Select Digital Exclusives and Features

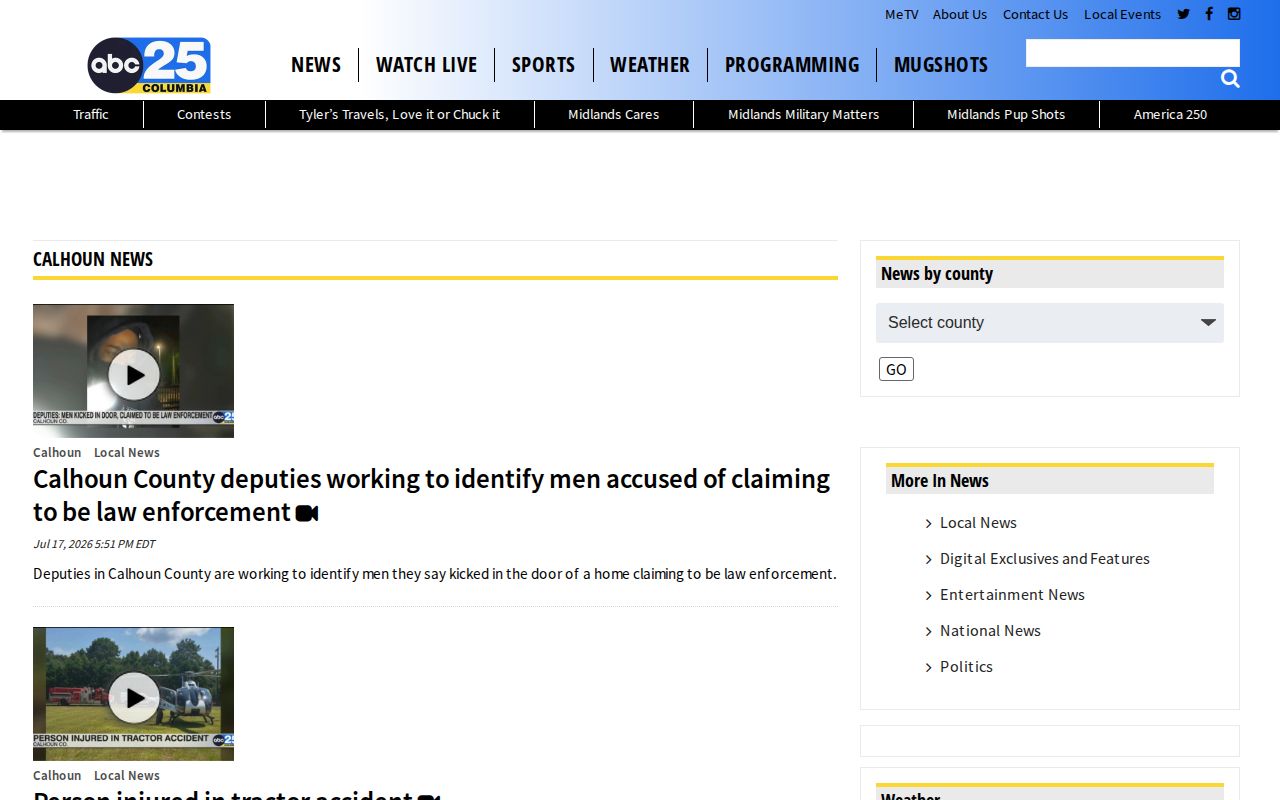[1045, 559]
